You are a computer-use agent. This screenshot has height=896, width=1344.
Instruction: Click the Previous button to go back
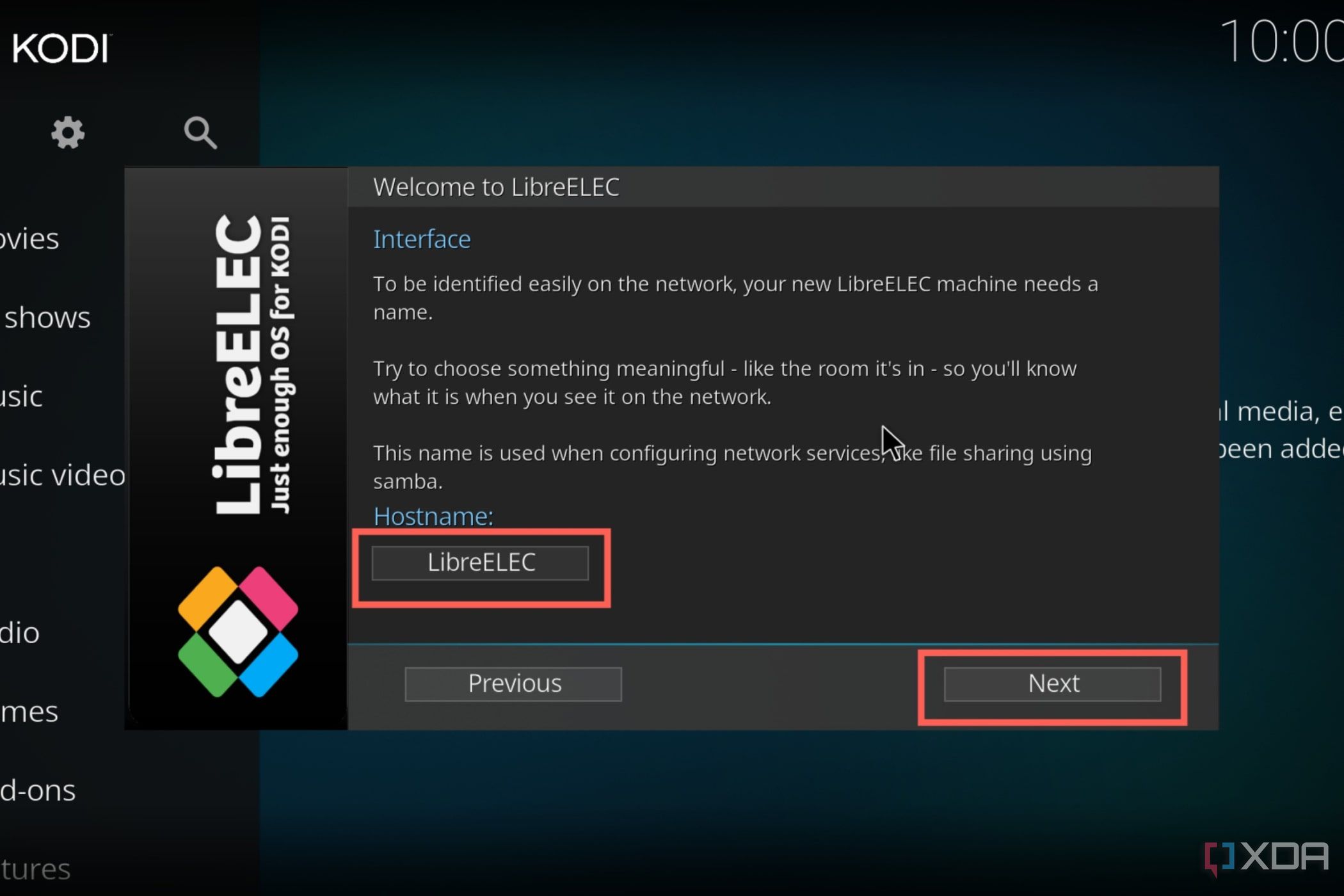pyautogui.click(x=513, y=683)
